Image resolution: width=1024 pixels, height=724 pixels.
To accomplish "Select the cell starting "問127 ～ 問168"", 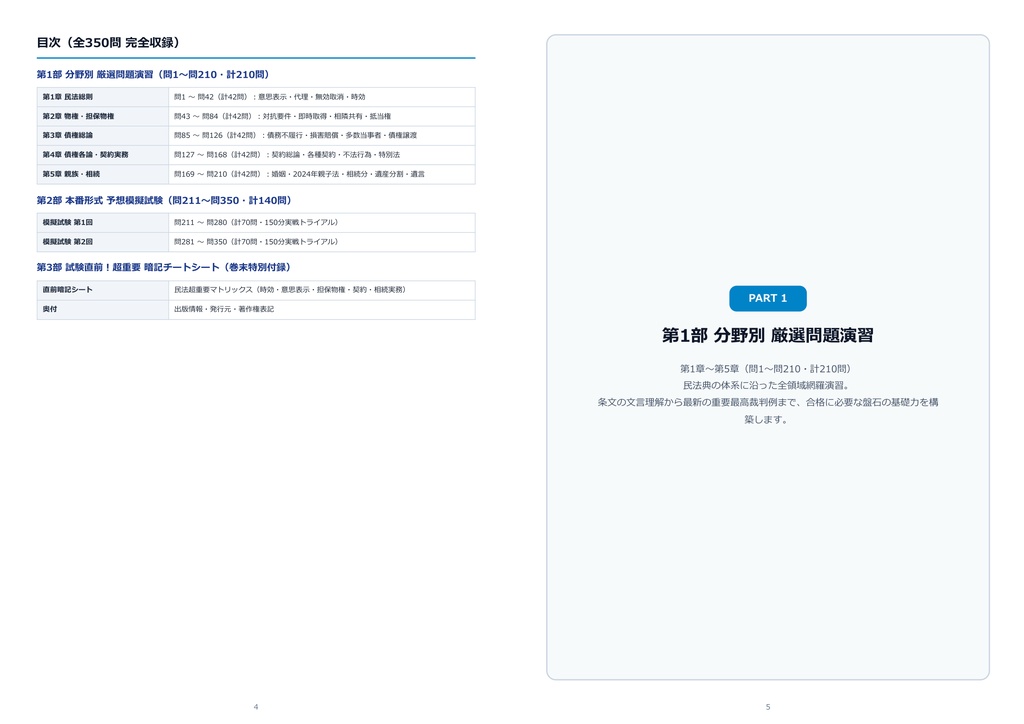I will click(x=321, y=155).
